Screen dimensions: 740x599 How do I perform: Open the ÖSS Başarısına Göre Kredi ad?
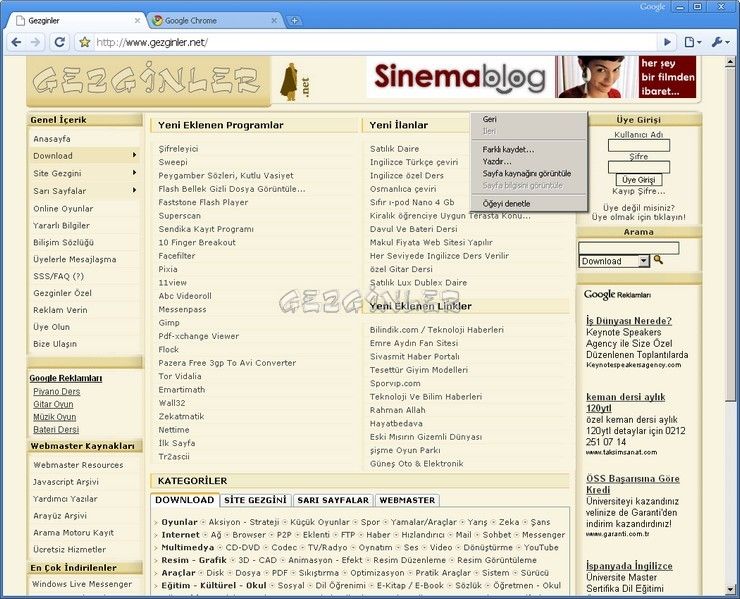coord(633,484)
